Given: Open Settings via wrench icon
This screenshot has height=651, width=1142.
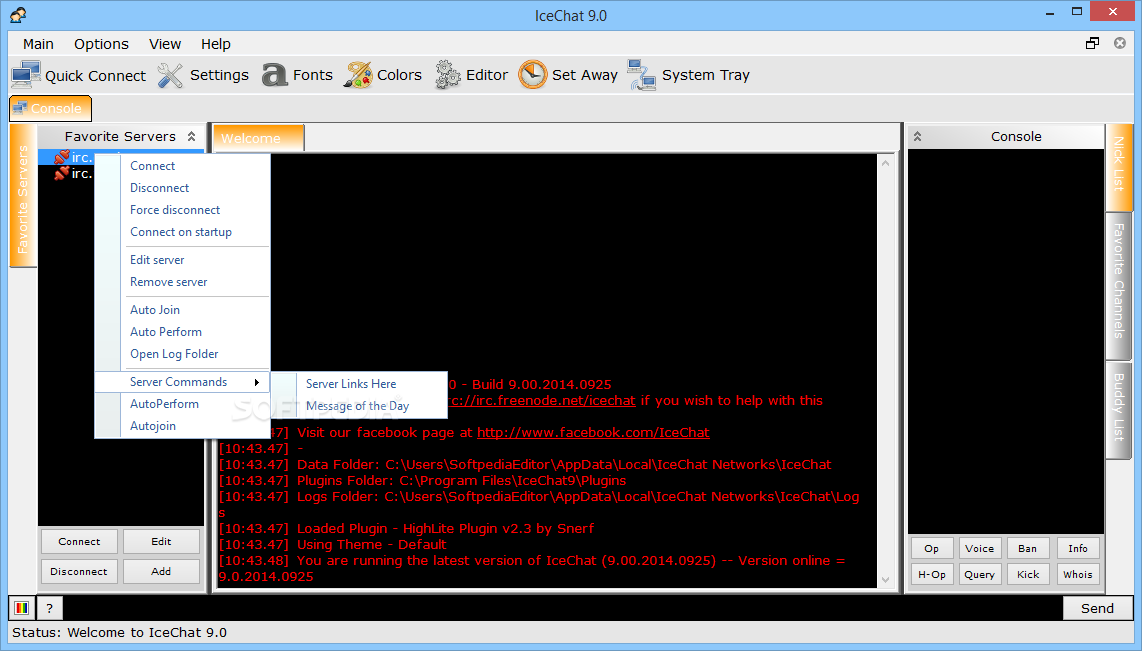Looking at the screenshot, I should point(170,75).
